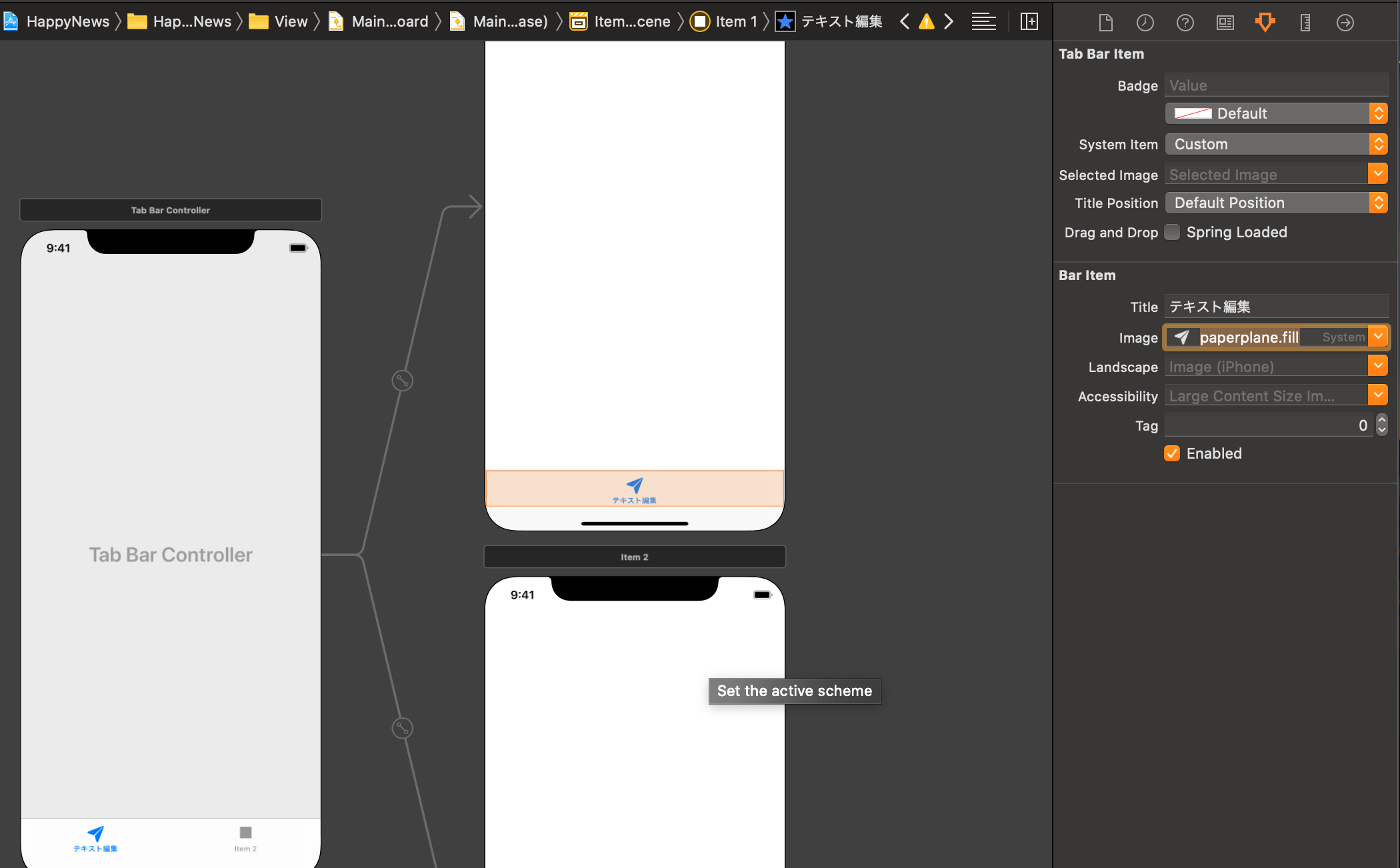Viewport: 1400px width, 868px height.
Task: Enable the Spring Loaded checkbox
Action: (x=1172, y=232)
